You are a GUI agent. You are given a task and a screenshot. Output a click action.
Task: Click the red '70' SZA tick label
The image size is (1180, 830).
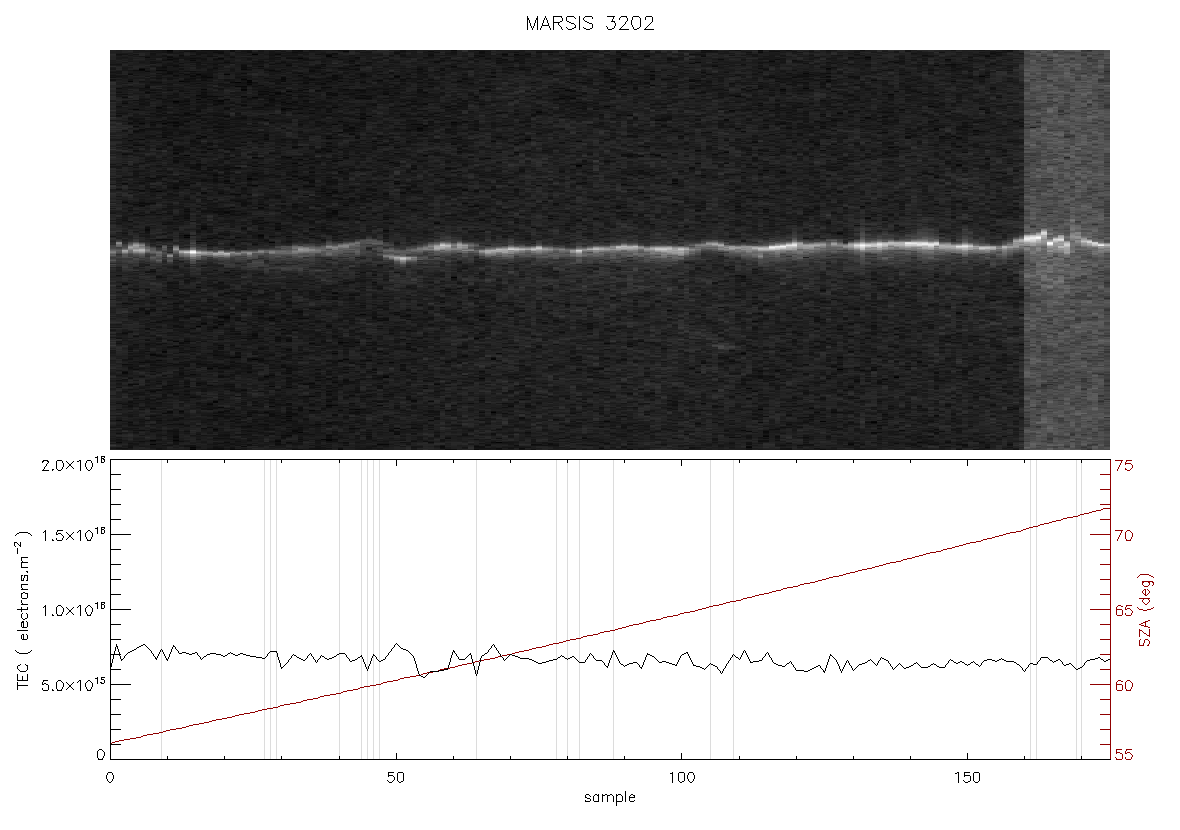pyautogui.click(x=1124, y=536)
